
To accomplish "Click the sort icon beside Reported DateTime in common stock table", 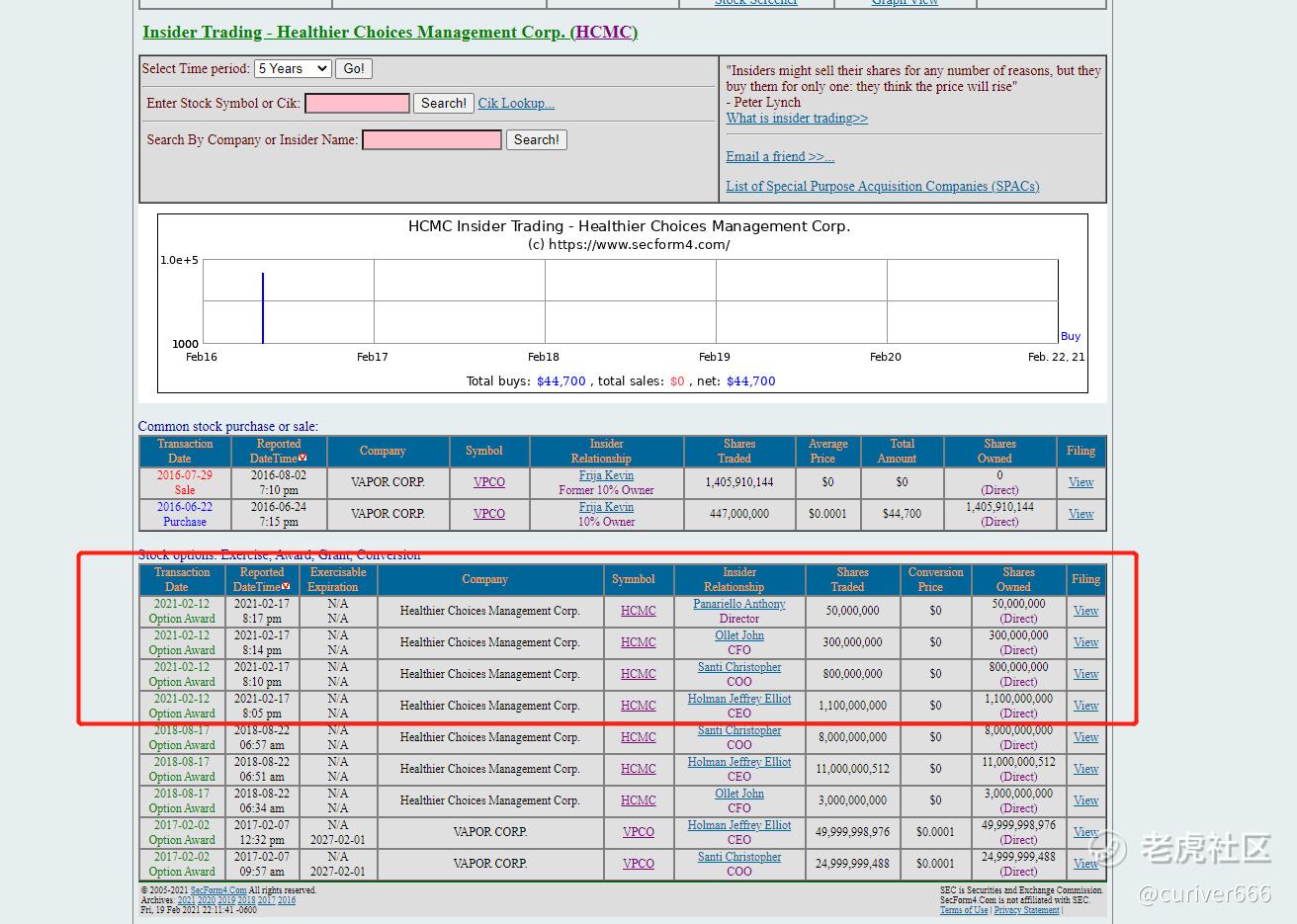I will (x=303, y=458).
